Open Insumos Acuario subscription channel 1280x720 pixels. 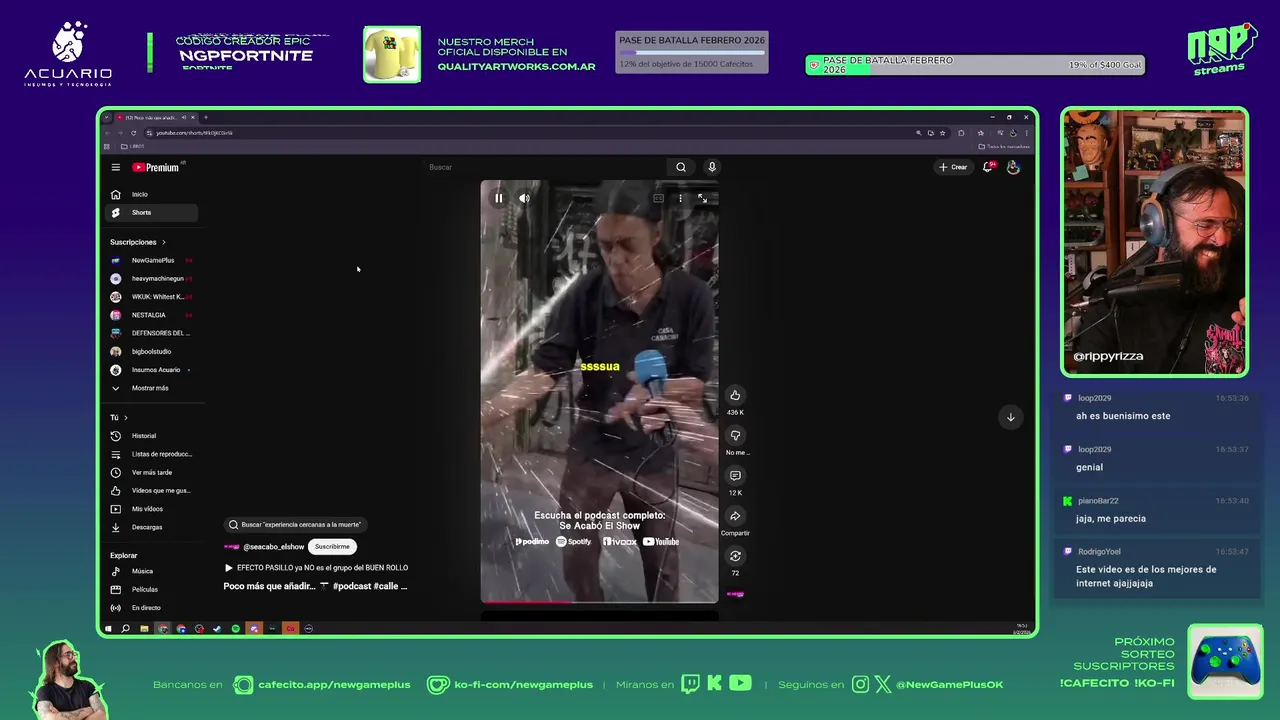coord(151,370)
